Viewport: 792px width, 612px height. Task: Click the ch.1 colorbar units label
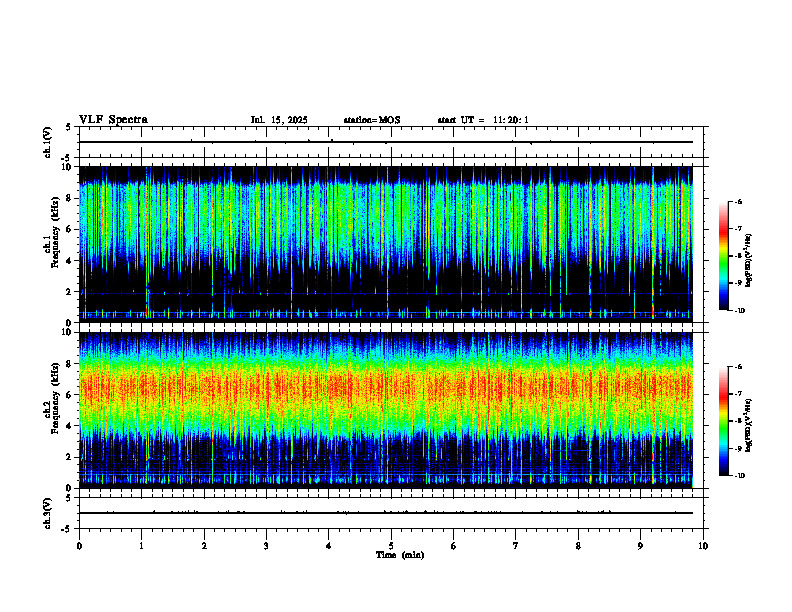coord(749,261)
